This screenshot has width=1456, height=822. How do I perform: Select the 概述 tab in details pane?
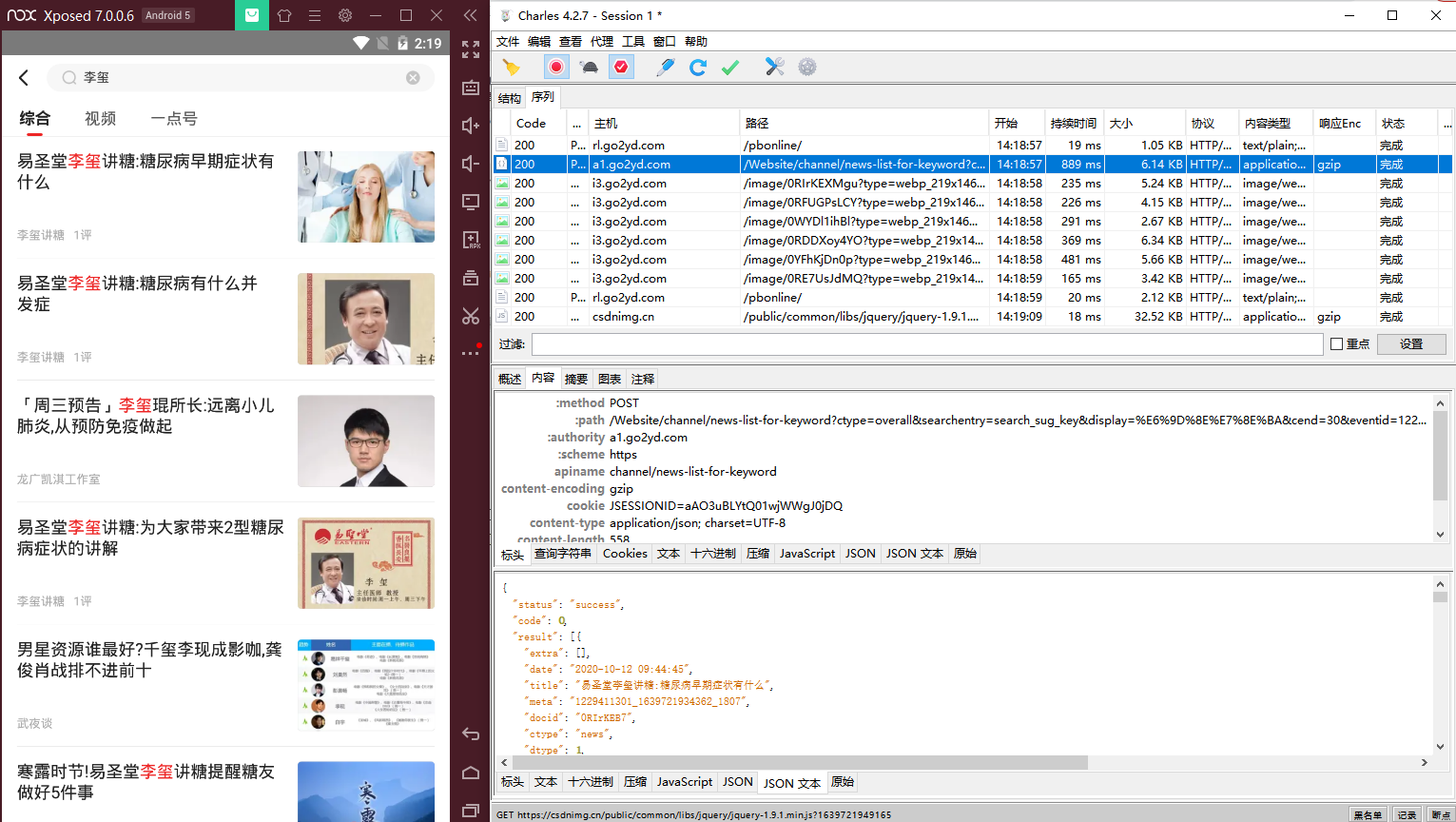[510, 379]
